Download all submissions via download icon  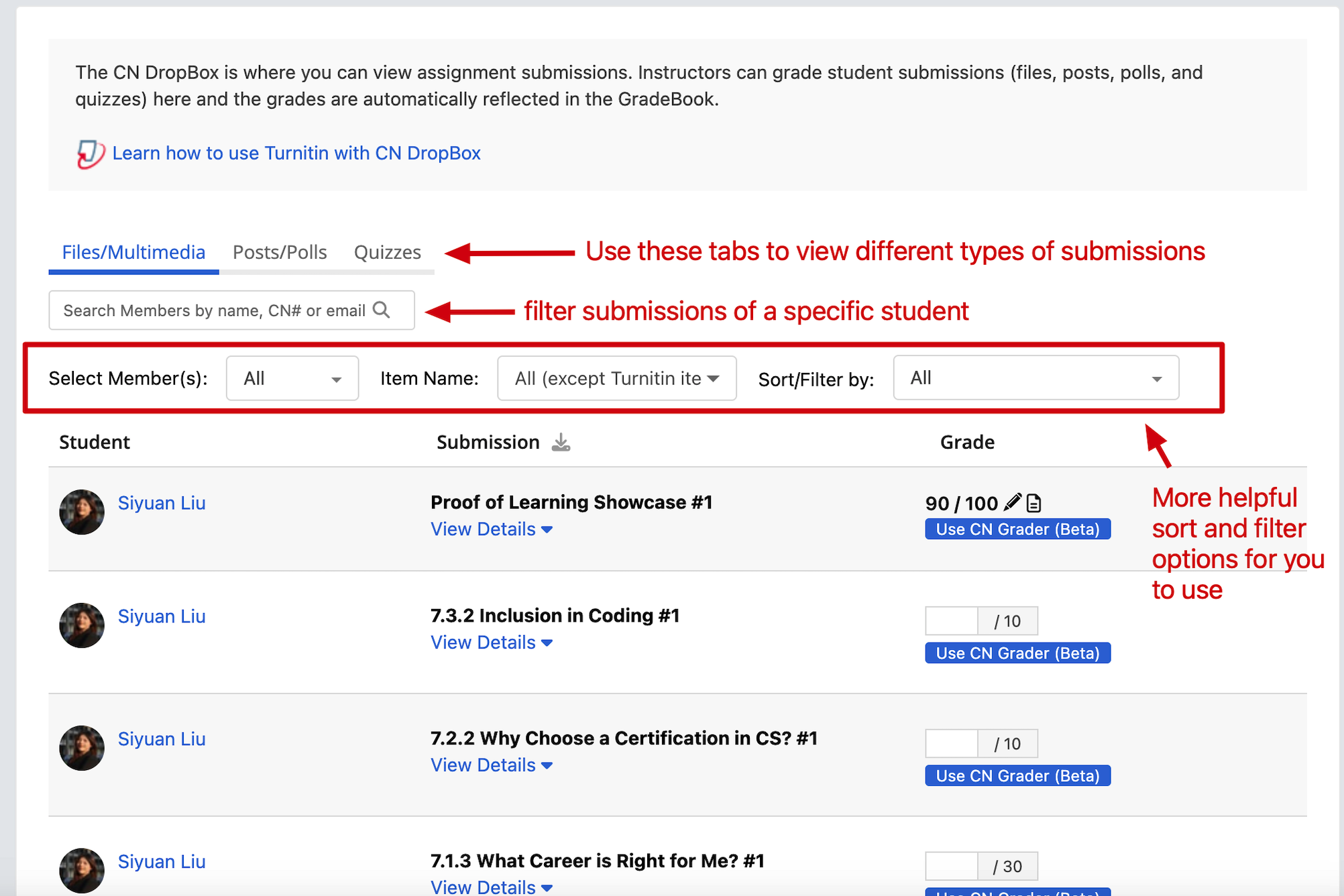coord(561,443)
